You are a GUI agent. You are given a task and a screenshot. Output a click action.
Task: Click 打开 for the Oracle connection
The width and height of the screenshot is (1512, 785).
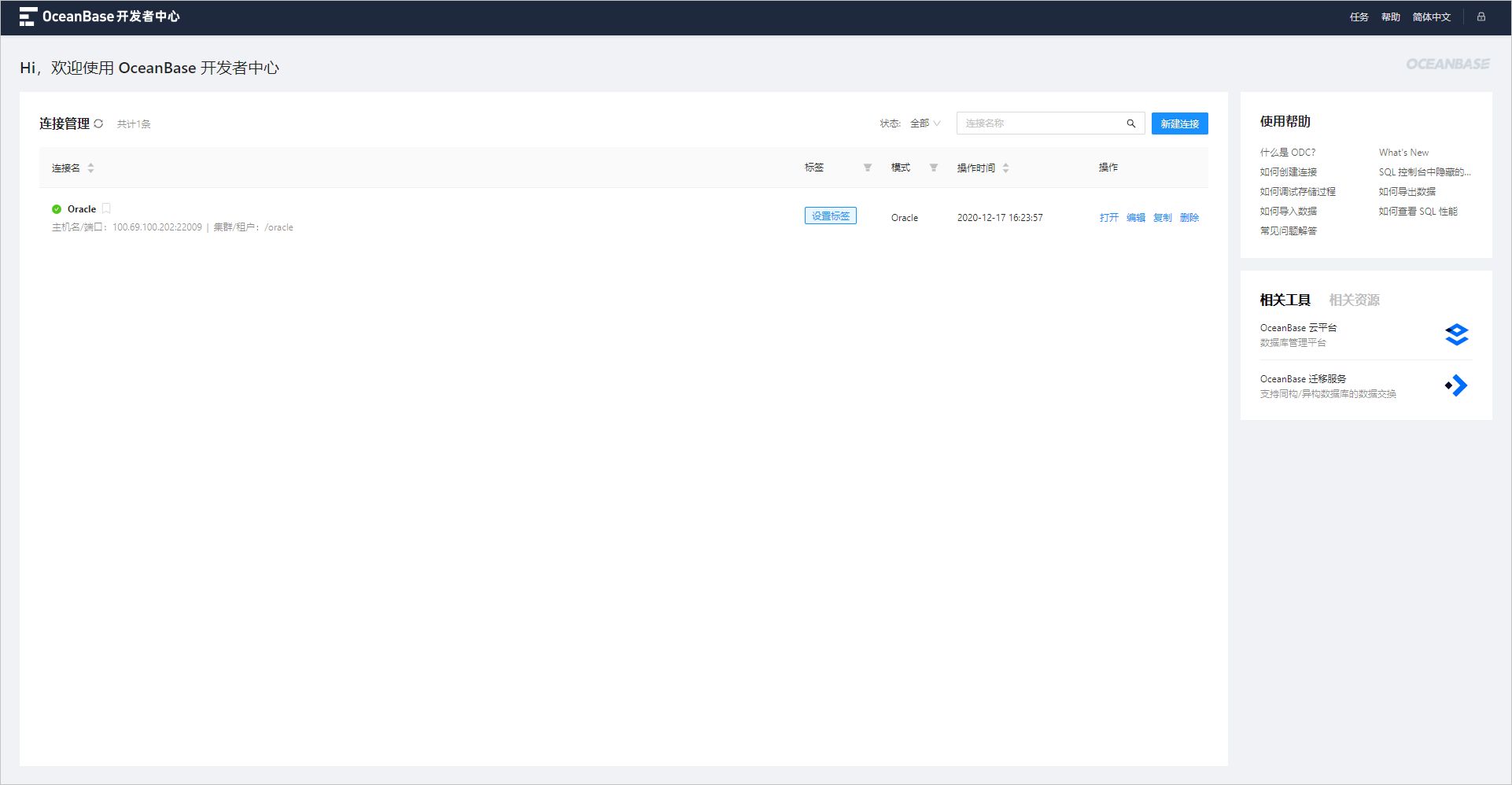tap(1108, 218)
